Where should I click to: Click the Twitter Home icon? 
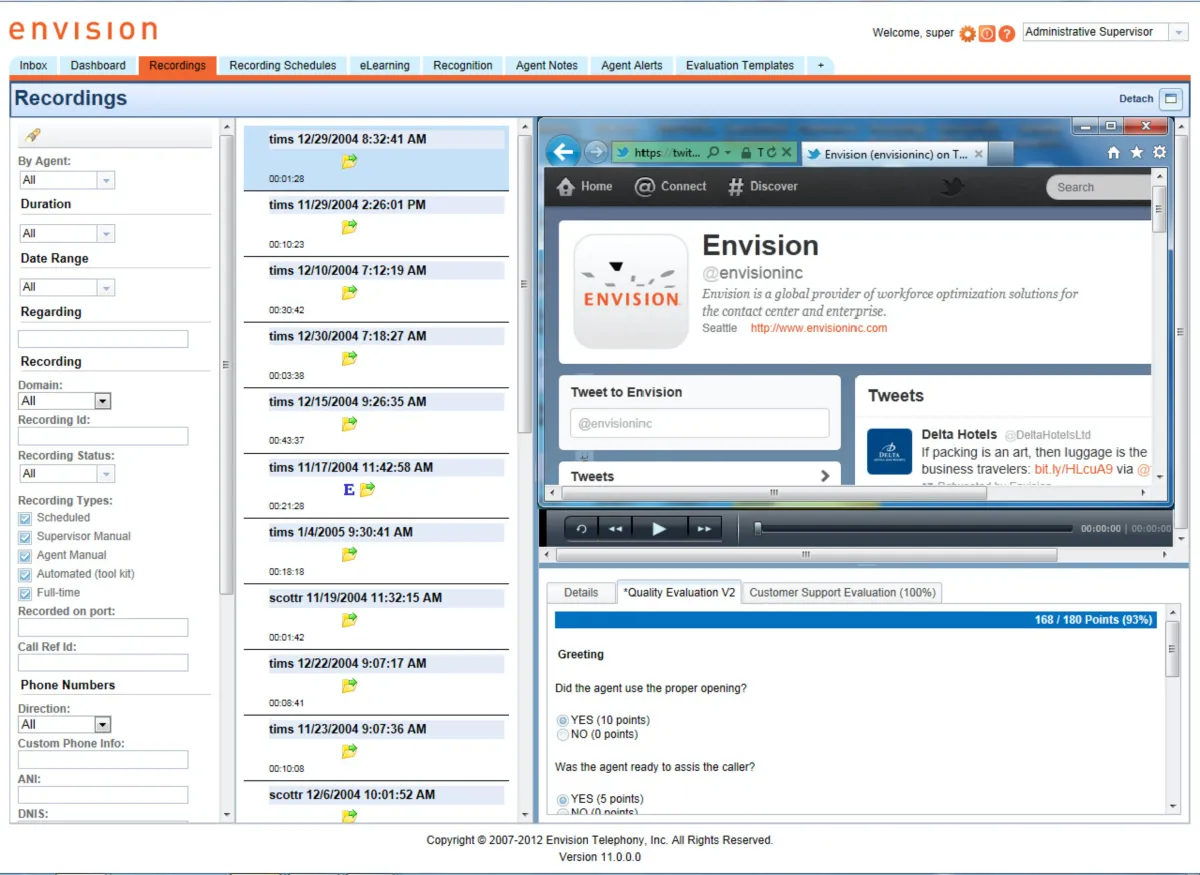click(x=566, y=186)
